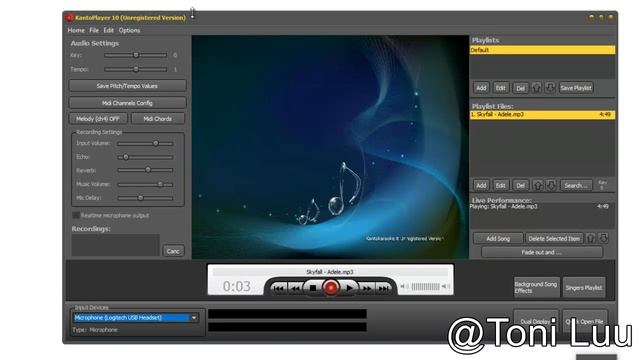The height and width of the screenshot is (360, 640).
Task: Add a file to Playlist Files
Action: click(481, 185)
